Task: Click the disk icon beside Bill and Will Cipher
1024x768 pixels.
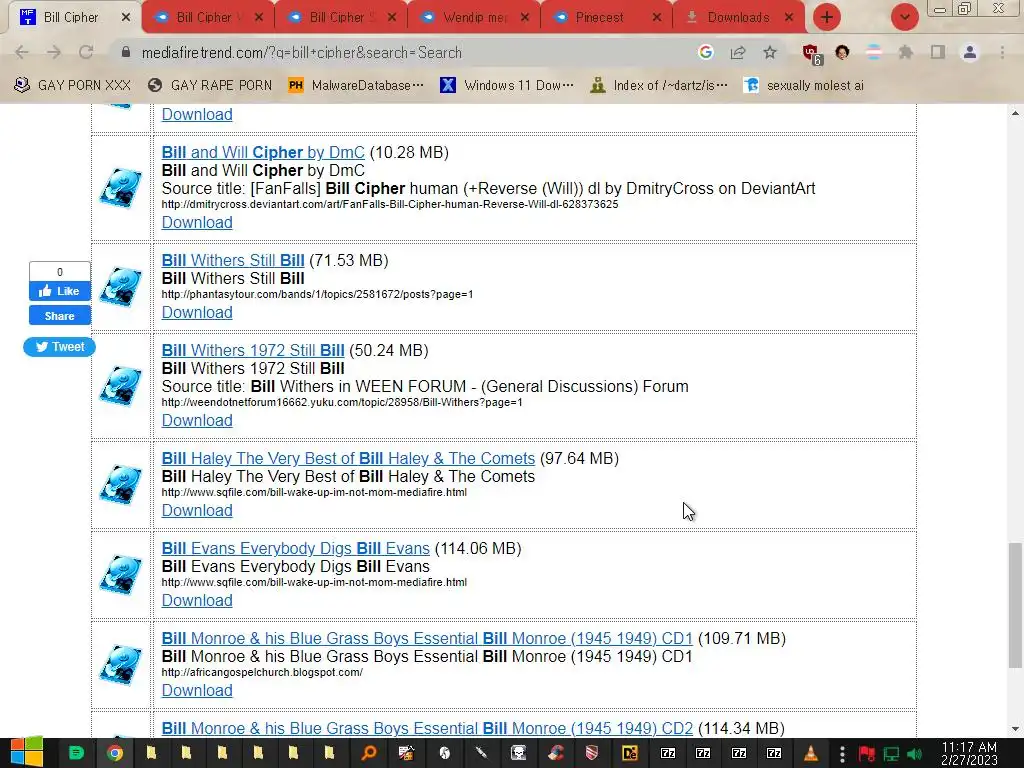Action: [121, 188]
